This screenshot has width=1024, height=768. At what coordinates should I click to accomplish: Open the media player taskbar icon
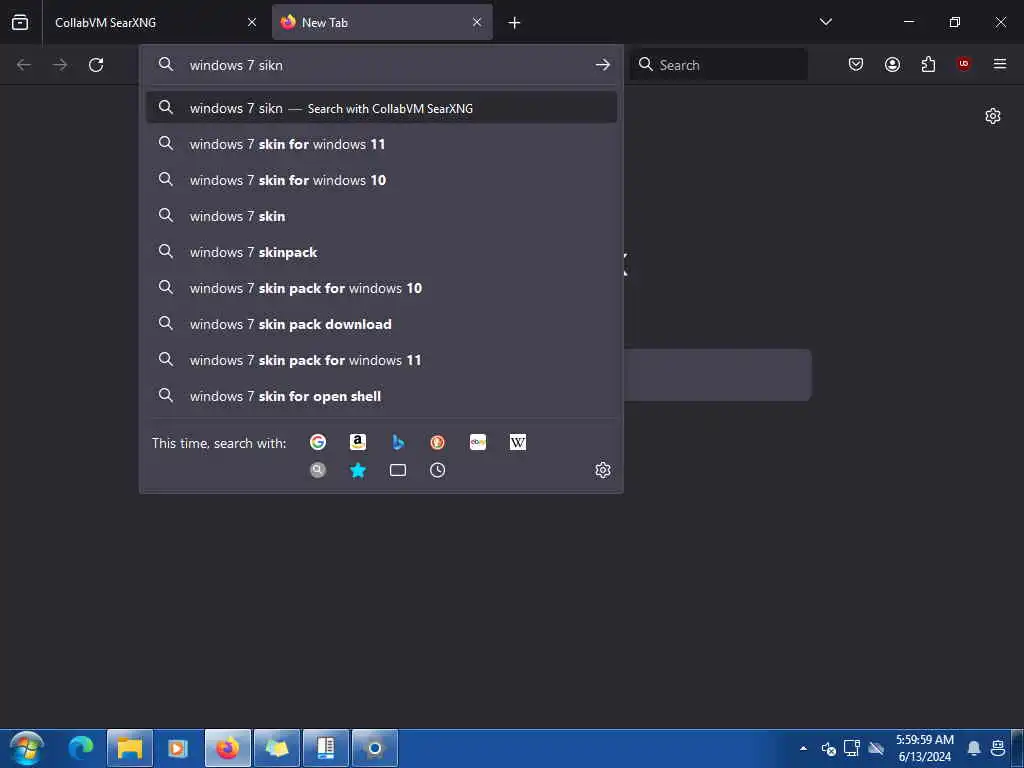178,748
